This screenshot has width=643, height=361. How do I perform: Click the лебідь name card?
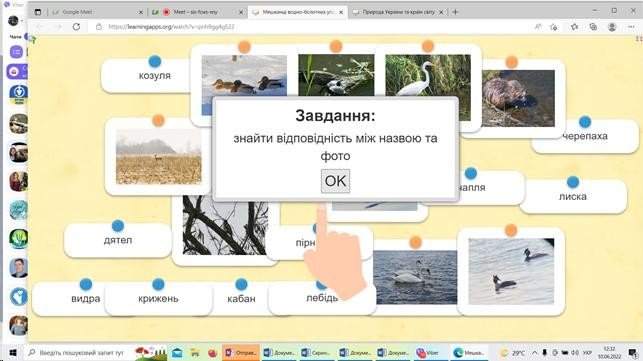(322, 298)
